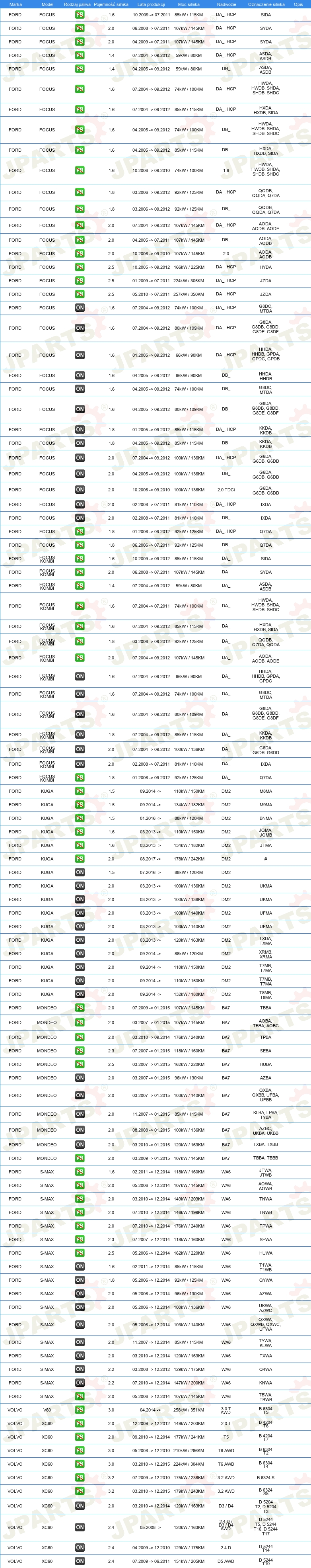Click diesel ON icon in S-MAX KNWA row
This screenshot has height=1568, width=311.
coord(80,1383)
